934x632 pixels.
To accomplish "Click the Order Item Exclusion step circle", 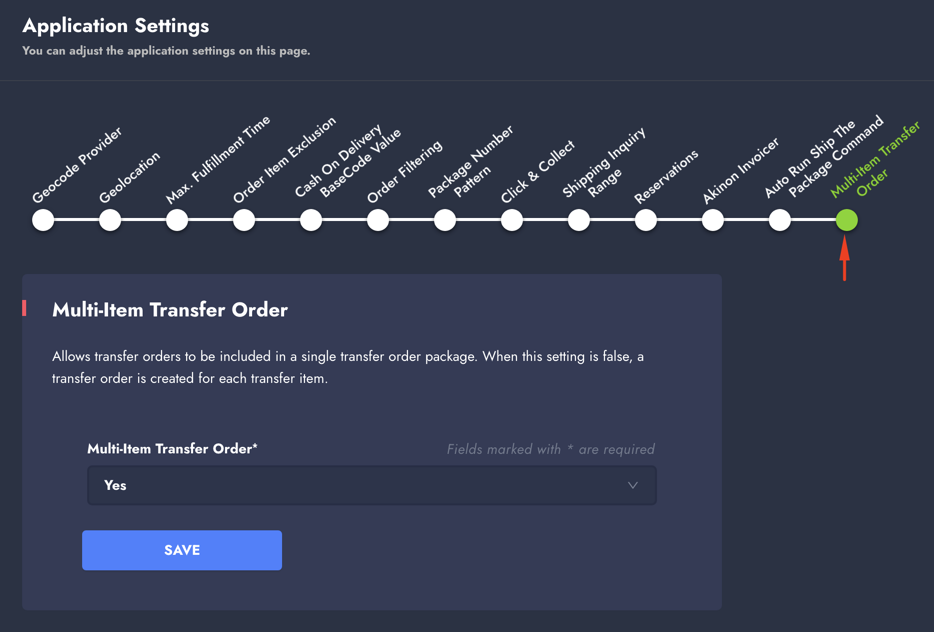I will [x=244, y=220].
